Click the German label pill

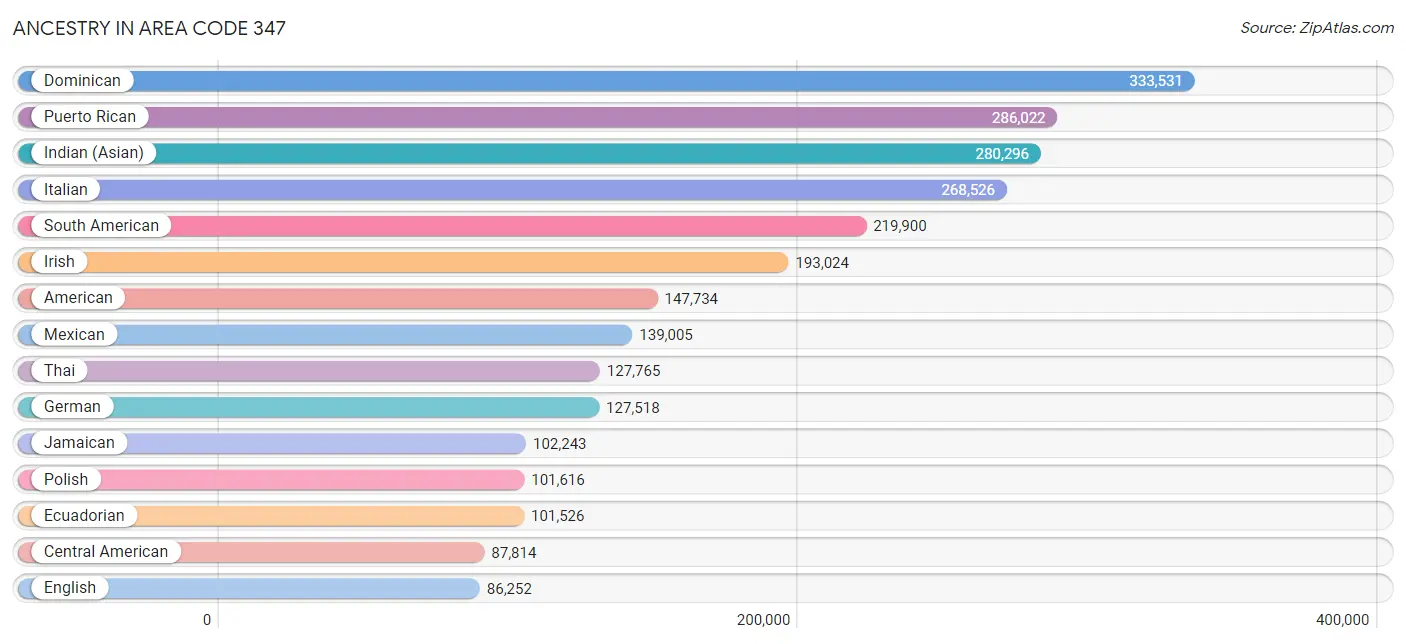click(x=71, y=407)
